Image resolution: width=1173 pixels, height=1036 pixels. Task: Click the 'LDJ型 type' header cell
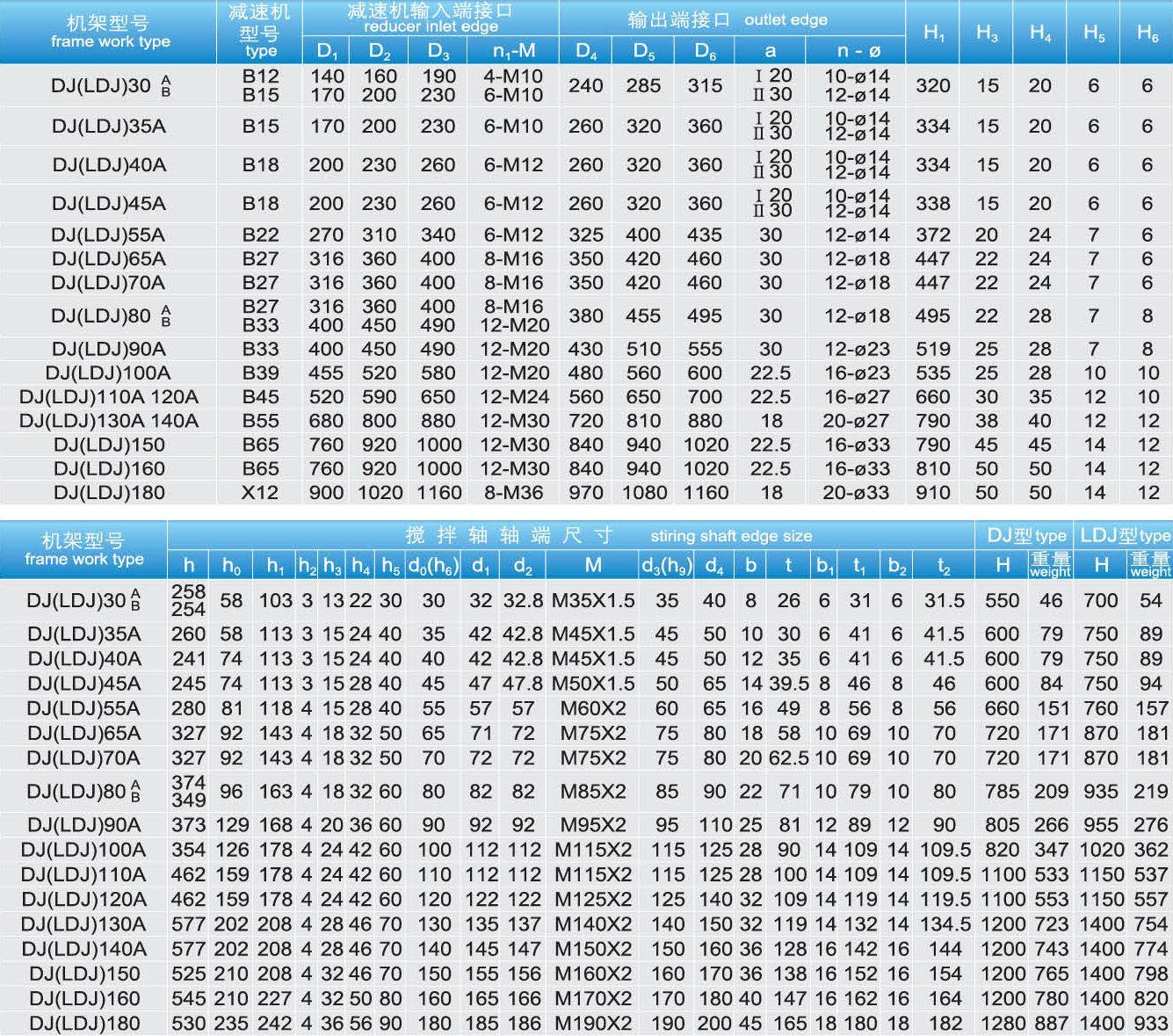1126,535
